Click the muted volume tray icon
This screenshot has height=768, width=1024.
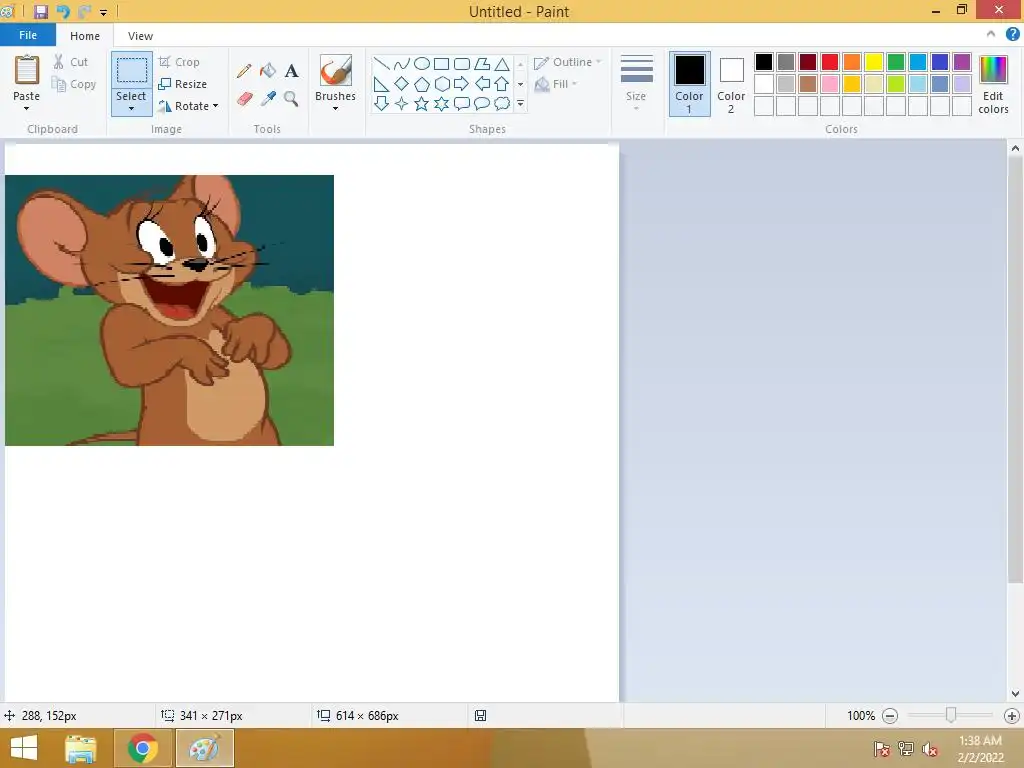click(929, 749)
